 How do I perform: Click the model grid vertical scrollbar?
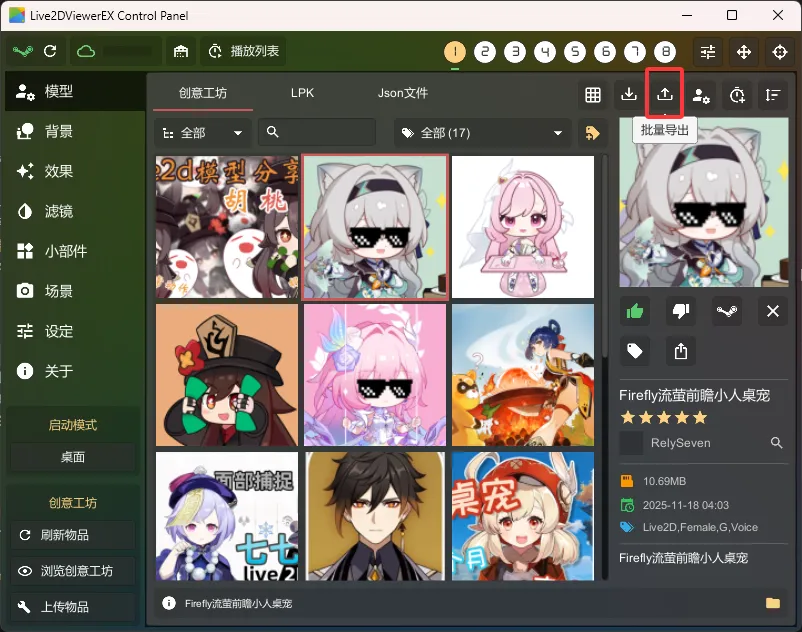(x=605, y=256)
